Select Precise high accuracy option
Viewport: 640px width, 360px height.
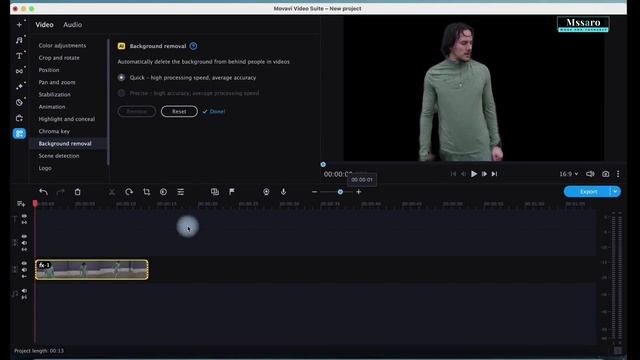click(x=122, y=93)
